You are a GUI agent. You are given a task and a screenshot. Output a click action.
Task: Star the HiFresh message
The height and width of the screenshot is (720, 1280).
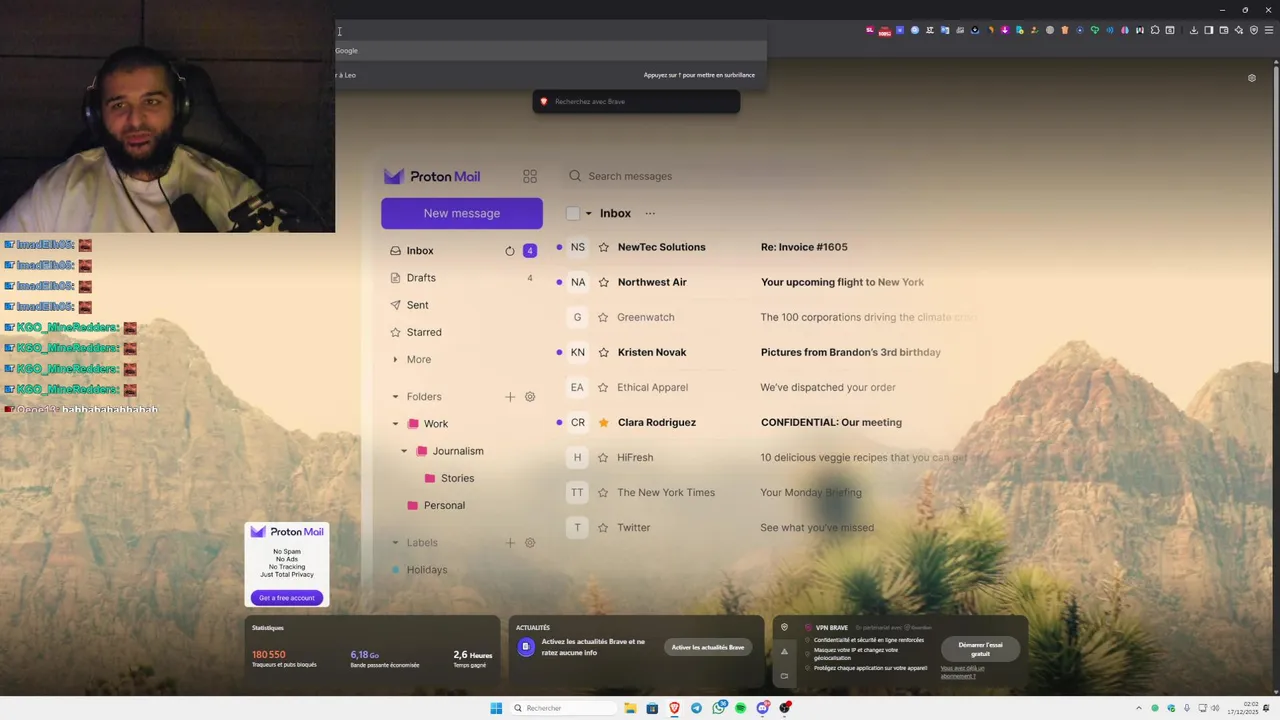[x=603, y=457]
